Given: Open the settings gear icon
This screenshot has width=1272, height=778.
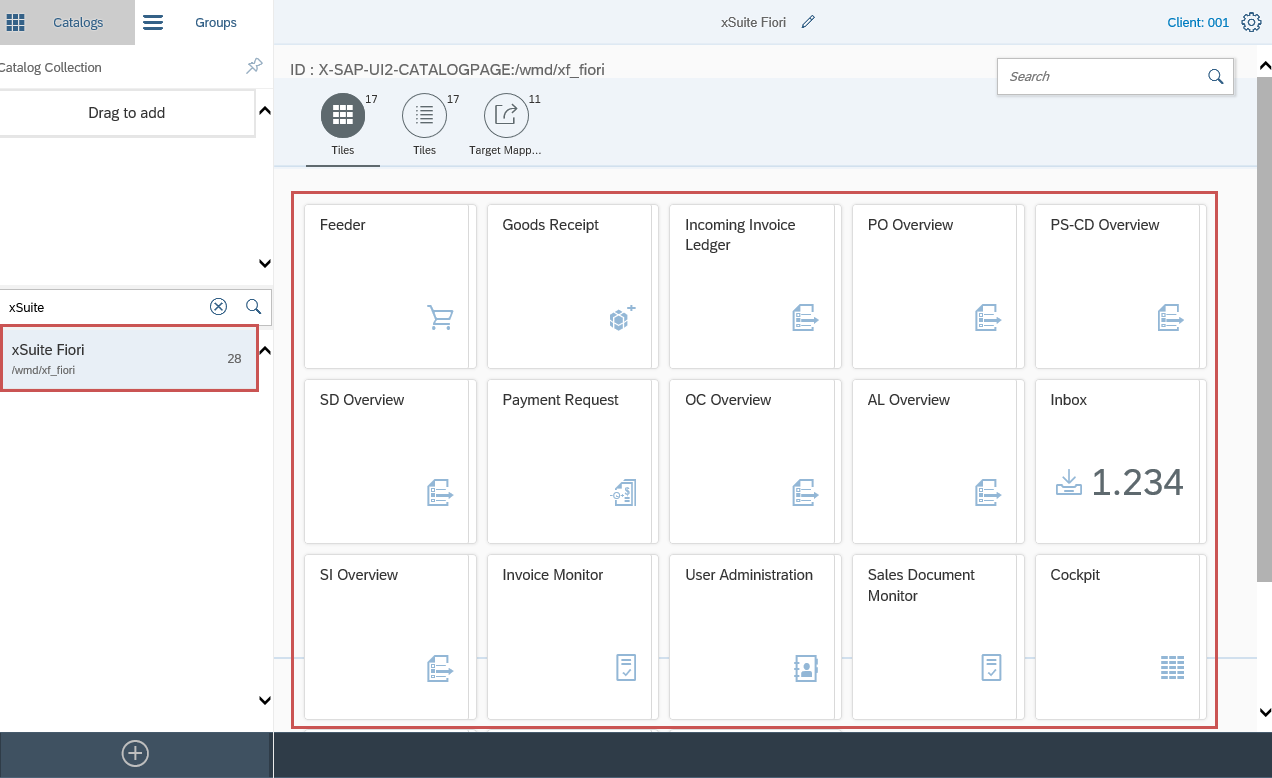Looking at the screenshot, I should click(x=1251, y=22).
